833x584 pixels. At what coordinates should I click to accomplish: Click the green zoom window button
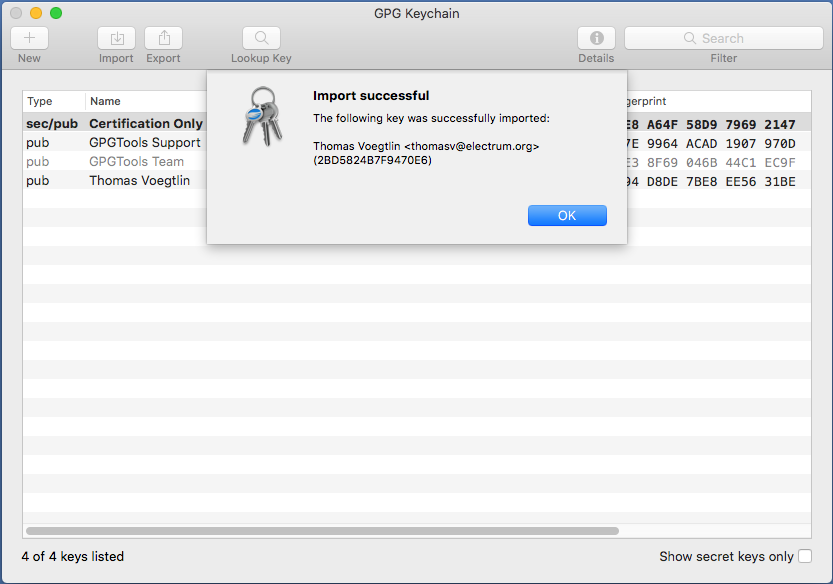[x=56, y=13]
